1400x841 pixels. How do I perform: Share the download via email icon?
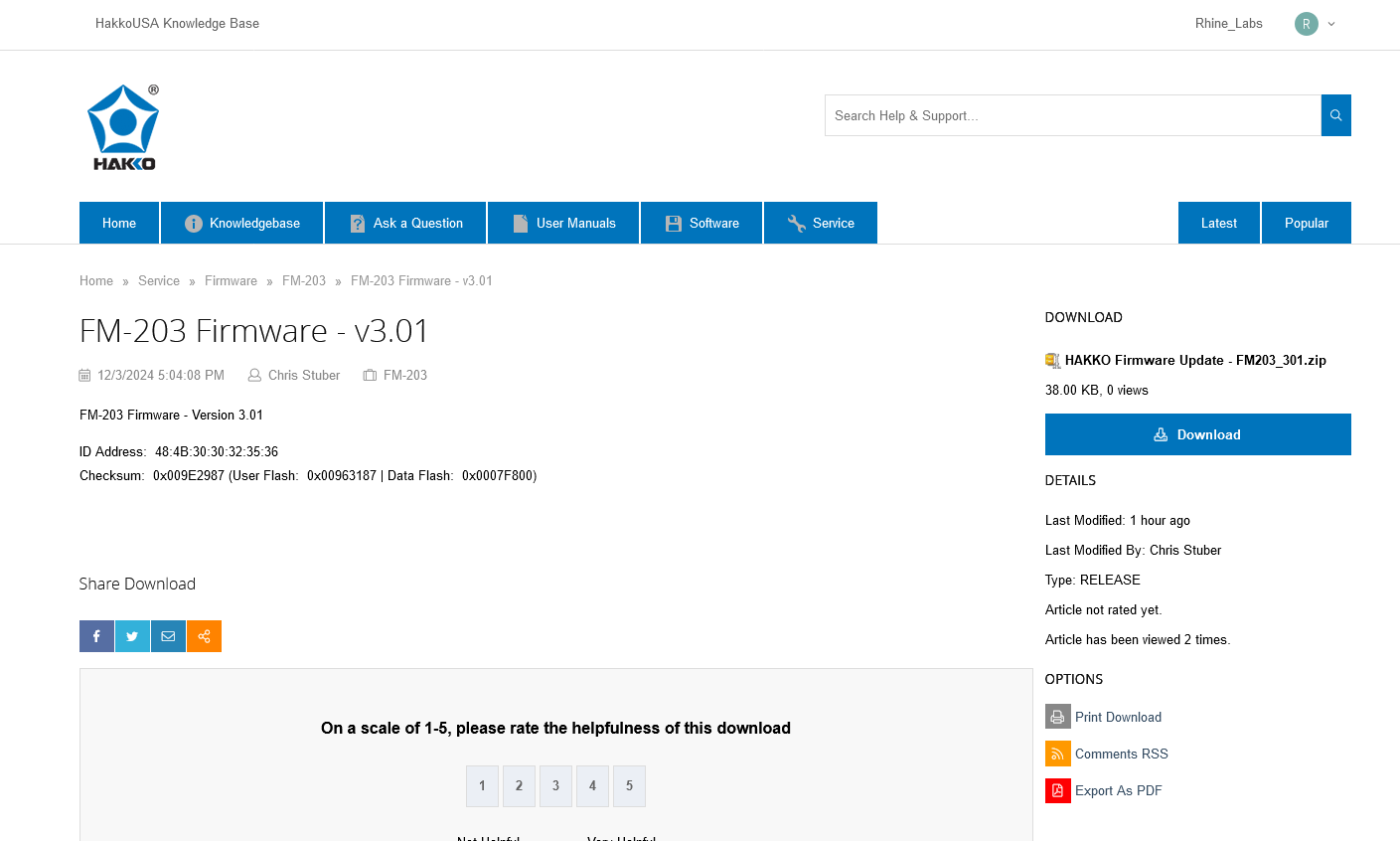[168, 636]
